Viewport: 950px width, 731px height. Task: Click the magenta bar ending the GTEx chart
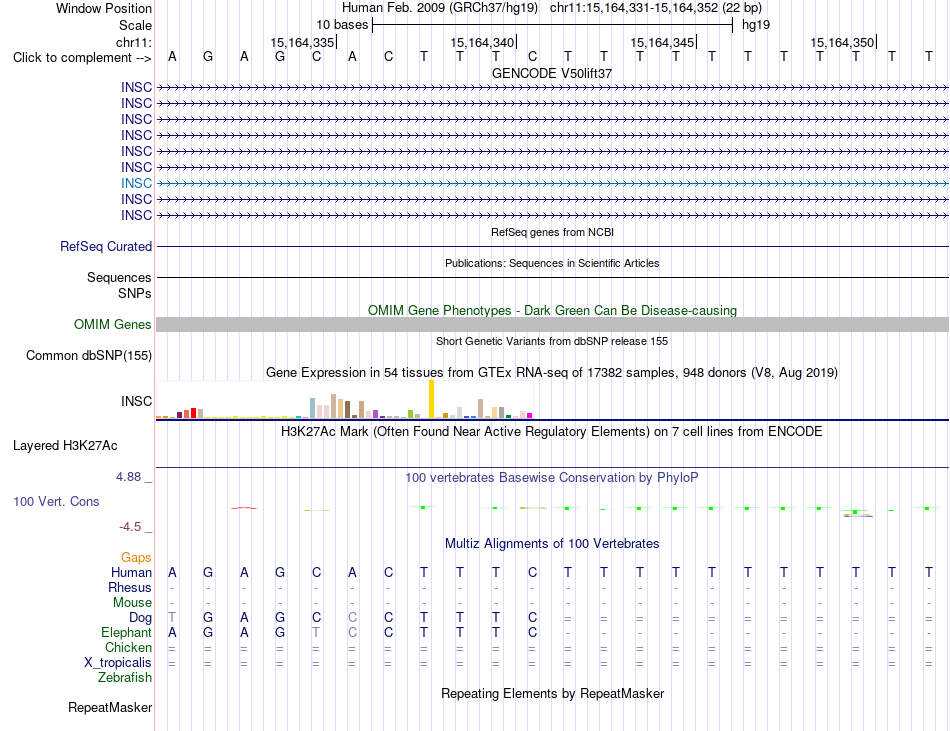530,415
